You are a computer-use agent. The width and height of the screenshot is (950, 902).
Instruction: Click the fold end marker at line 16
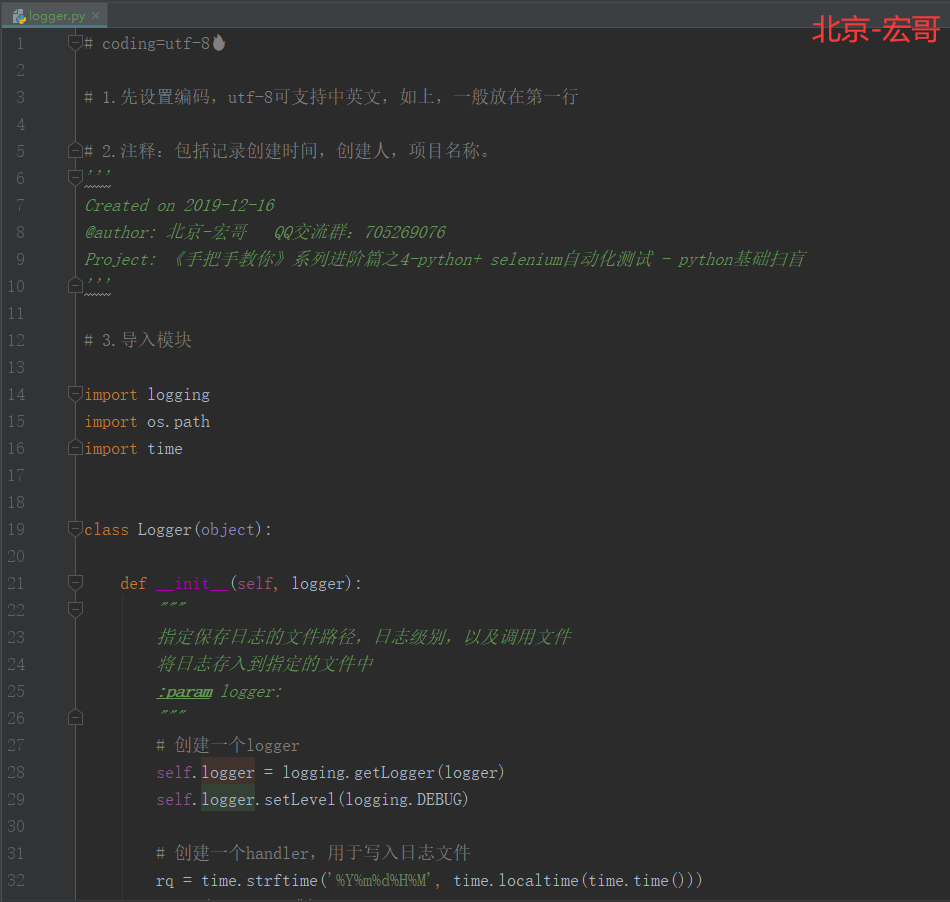75,448
